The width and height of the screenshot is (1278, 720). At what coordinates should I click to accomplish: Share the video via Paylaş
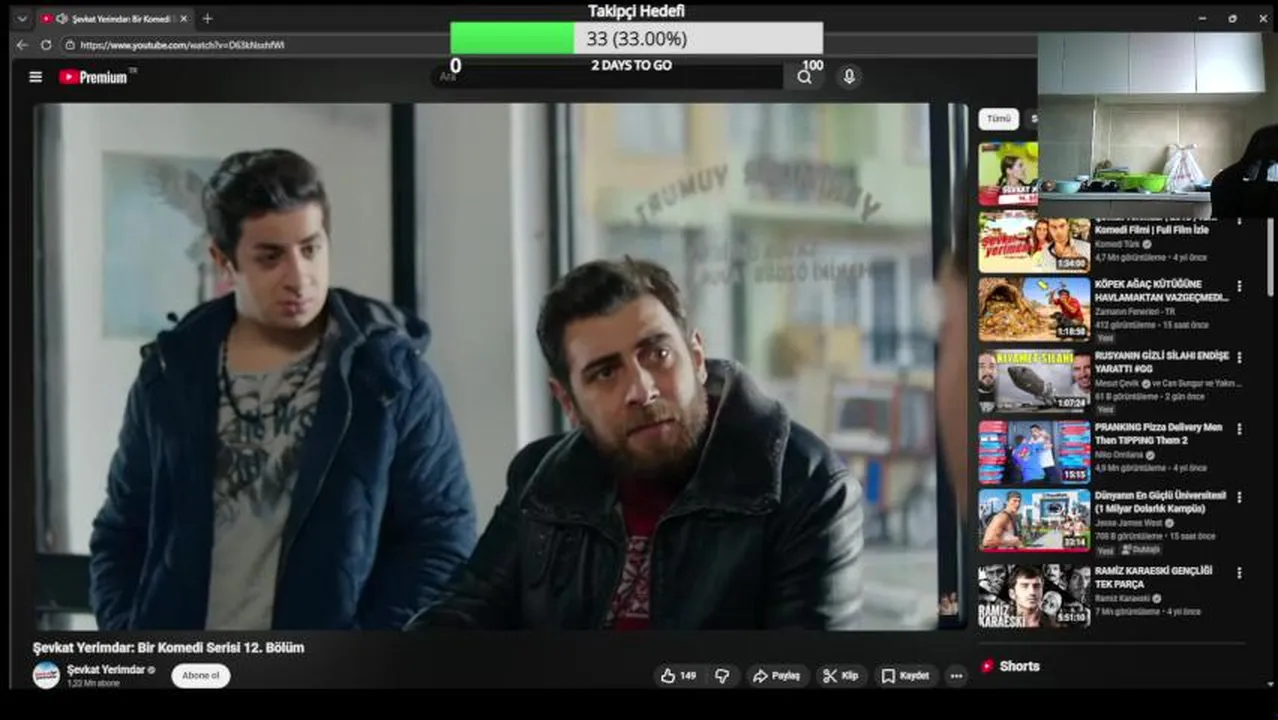[776, 676]
